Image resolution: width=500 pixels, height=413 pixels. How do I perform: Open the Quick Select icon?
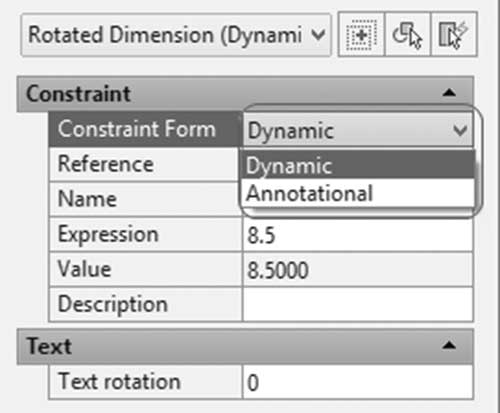[454, 34]
